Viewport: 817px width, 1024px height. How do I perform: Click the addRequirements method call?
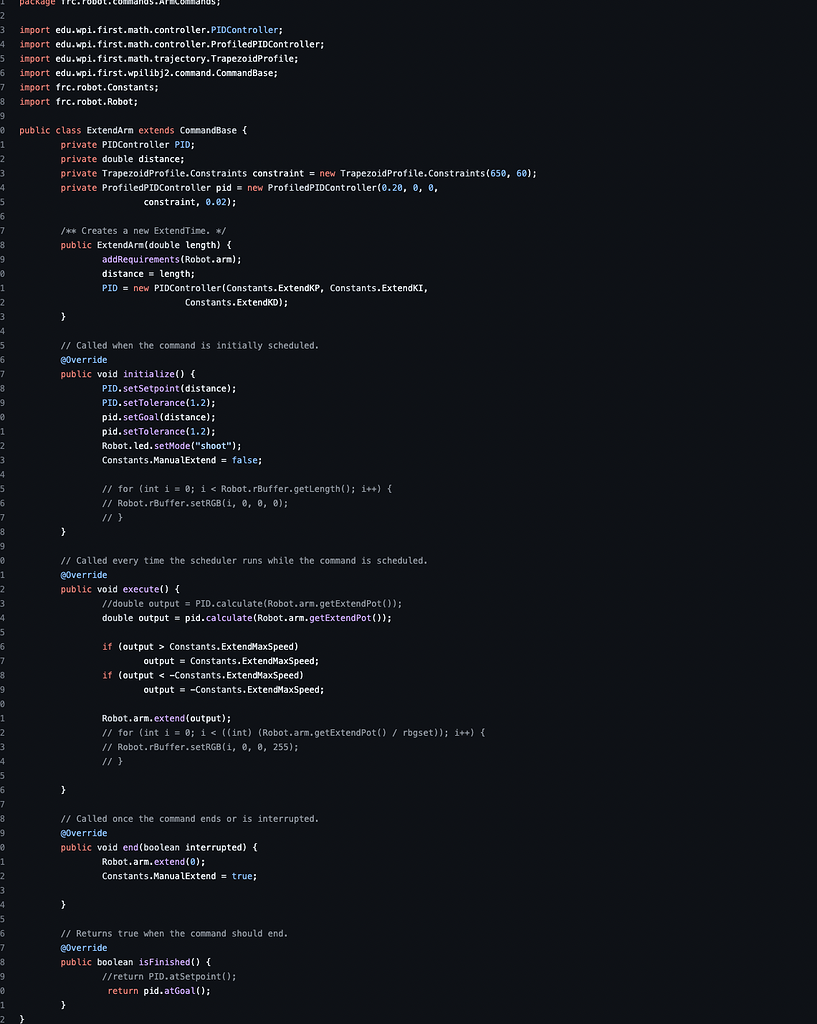tap(140, 260)
